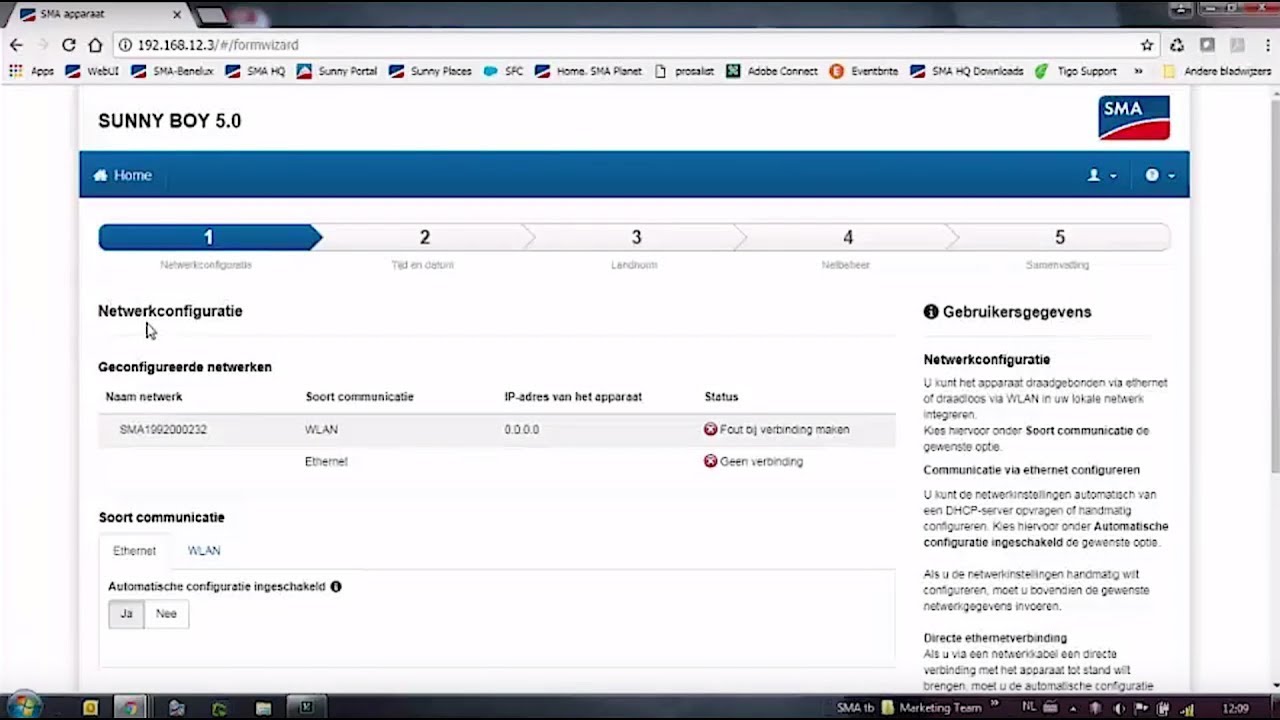Click the Naam netwerk column header

144,397
